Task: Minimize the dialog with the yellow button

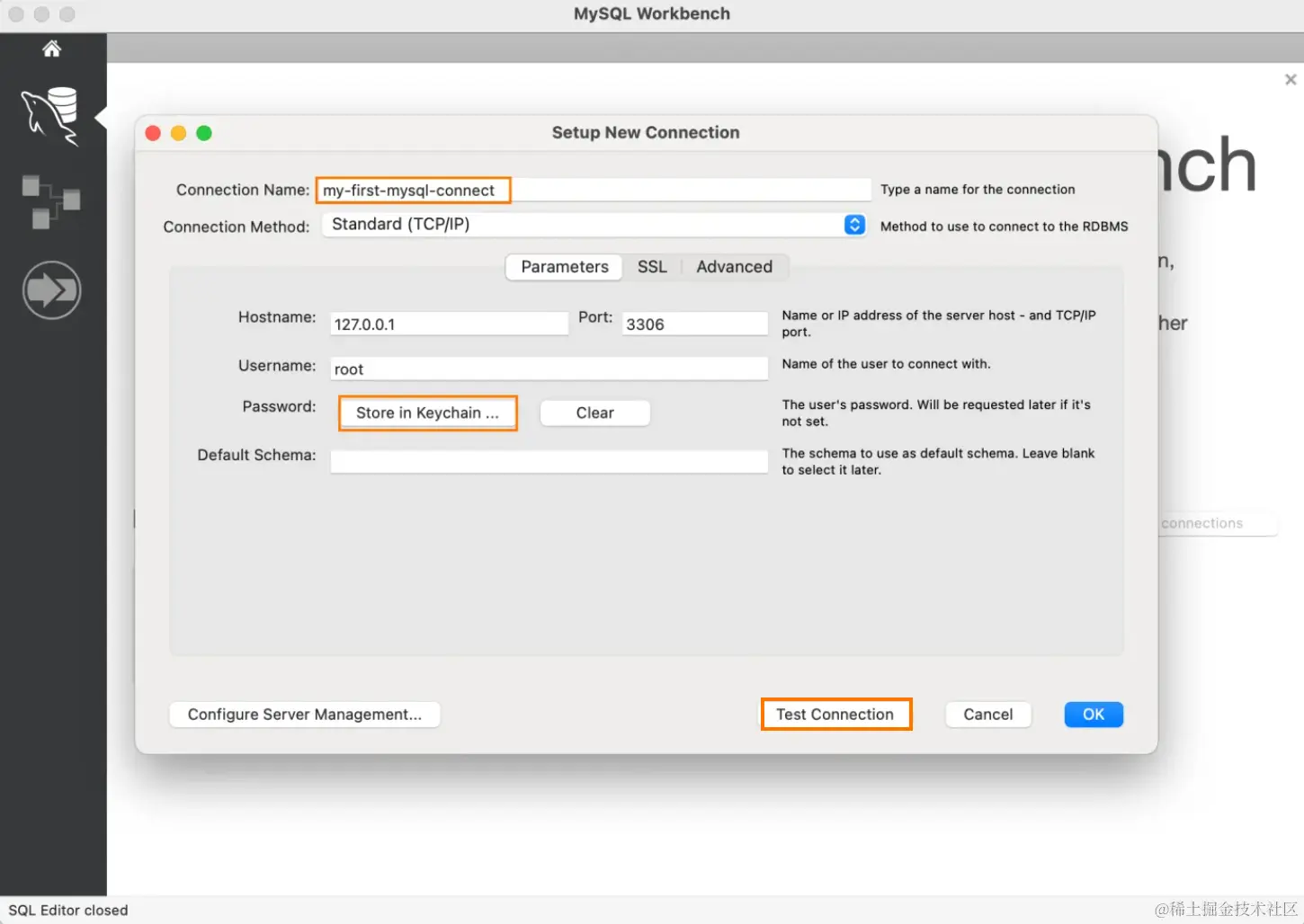Action: tap(178, 133)
